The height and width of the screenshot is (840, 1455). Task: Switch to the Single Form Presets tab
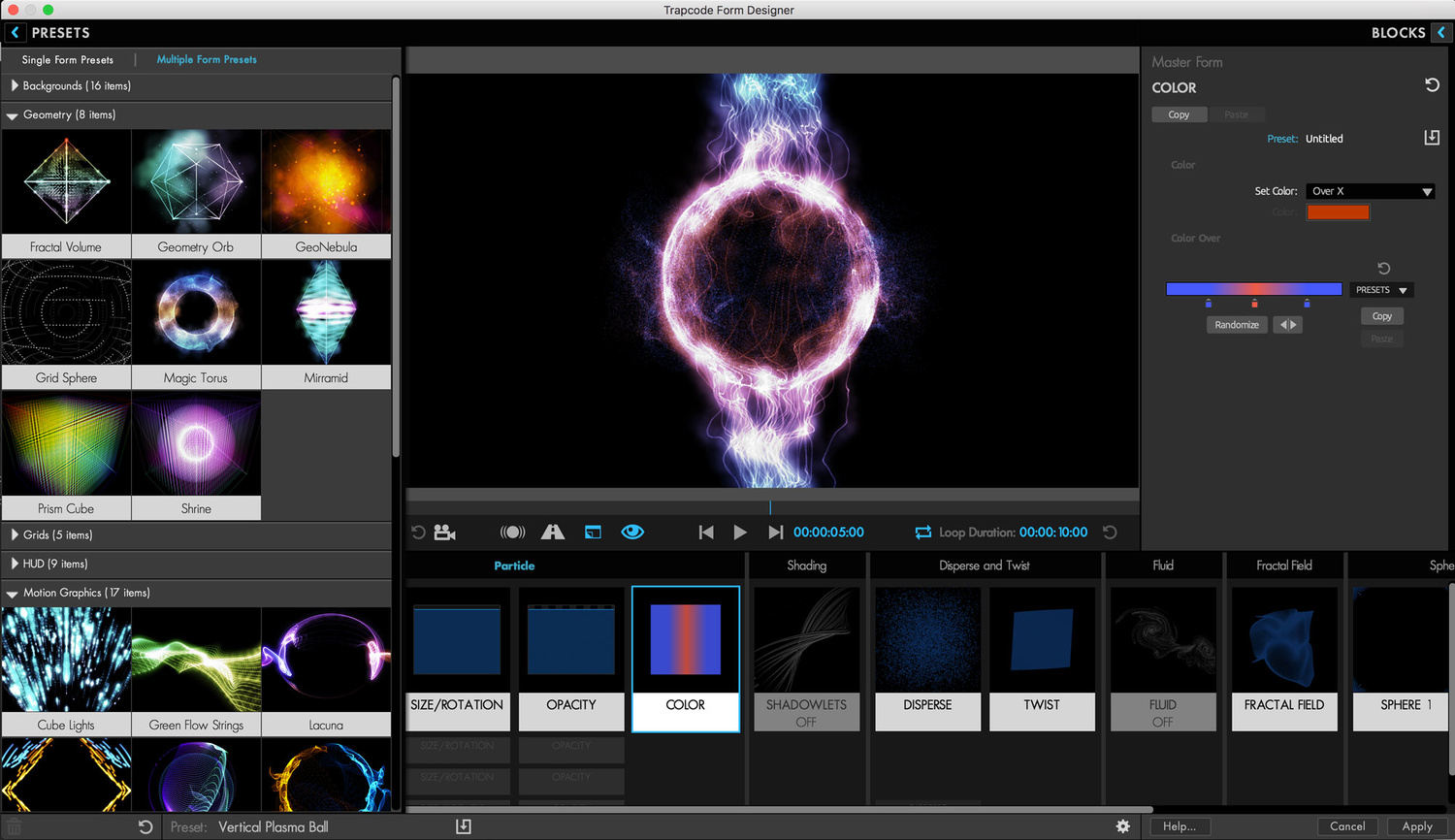coord(68,60)
